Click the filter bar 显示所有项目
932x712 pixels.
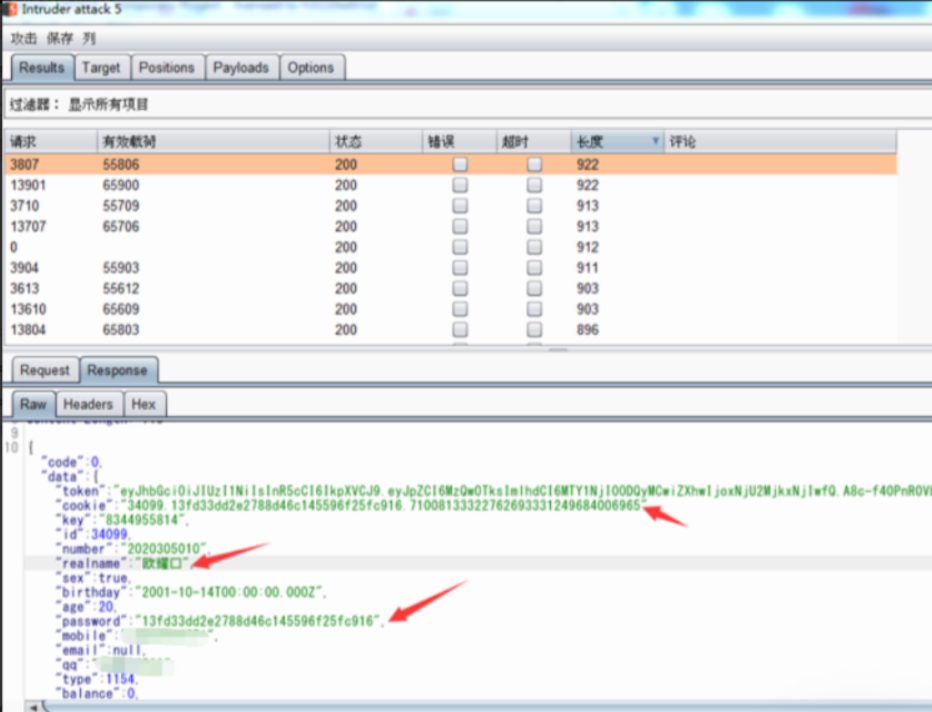110,105
